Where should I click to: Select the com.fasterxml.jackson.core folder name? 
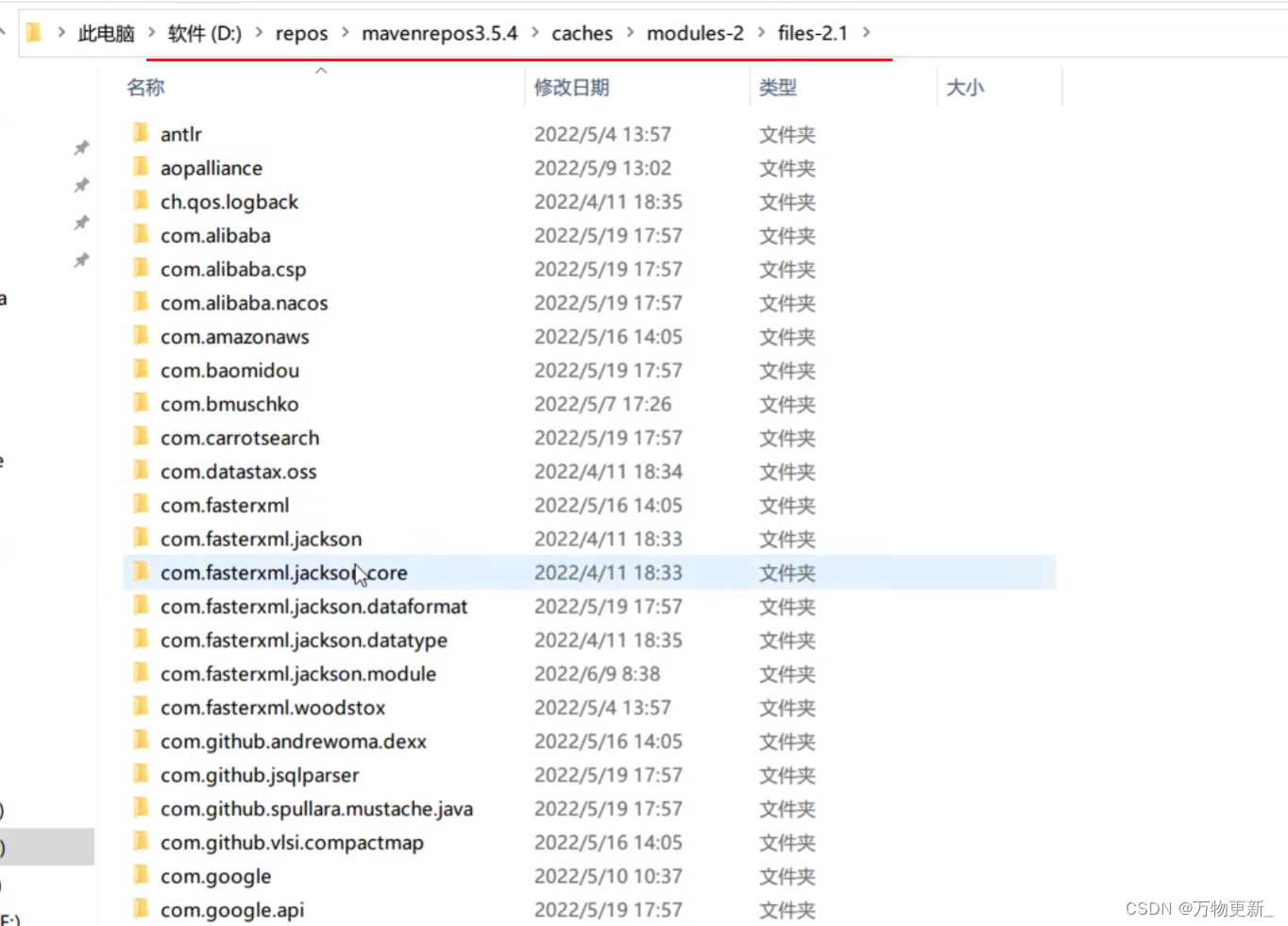pos(284,572)
